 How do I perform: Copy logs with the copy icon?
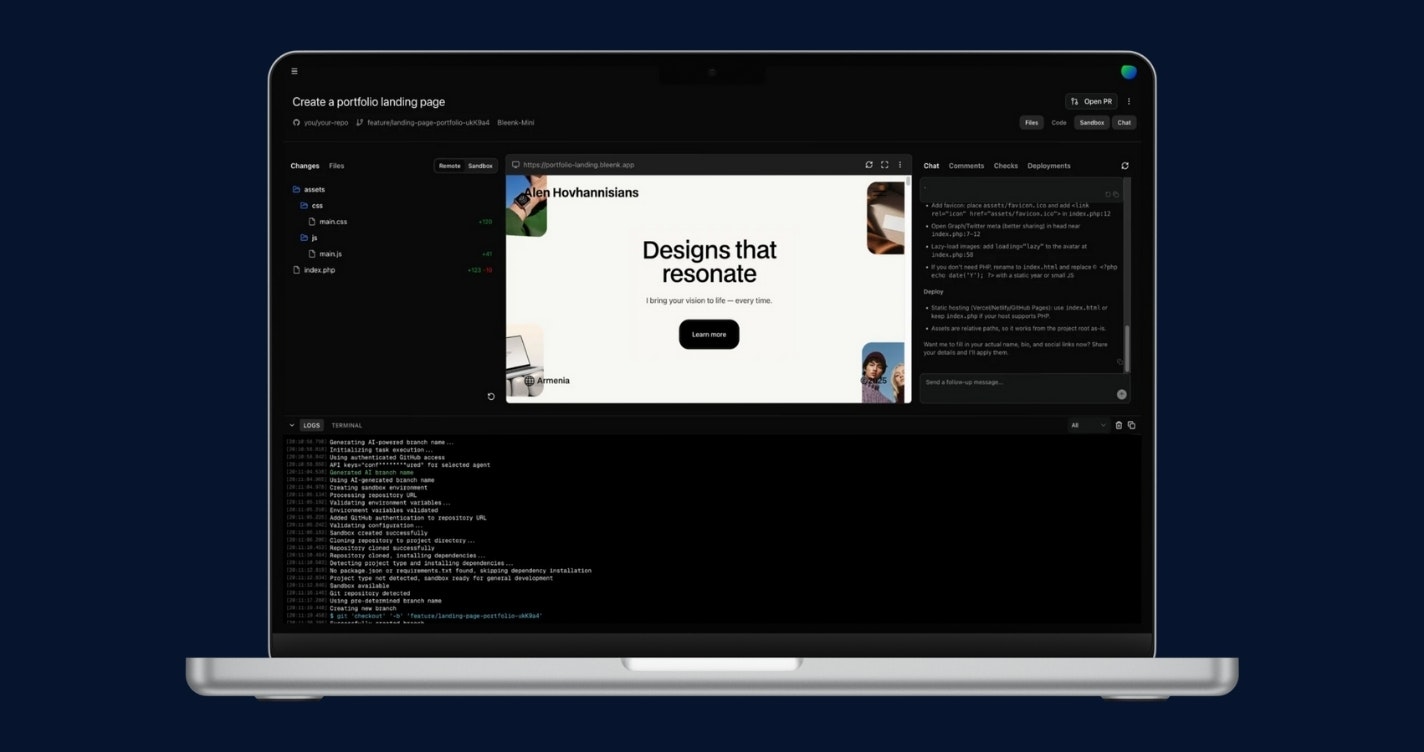tap(1131, 425)
